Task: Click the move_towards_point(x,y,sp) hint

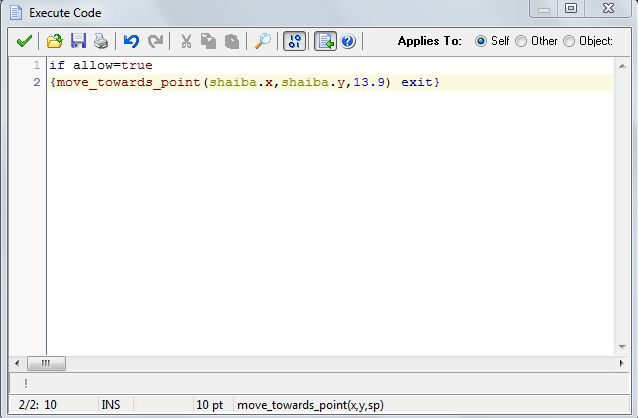Action: coord(310,405)
